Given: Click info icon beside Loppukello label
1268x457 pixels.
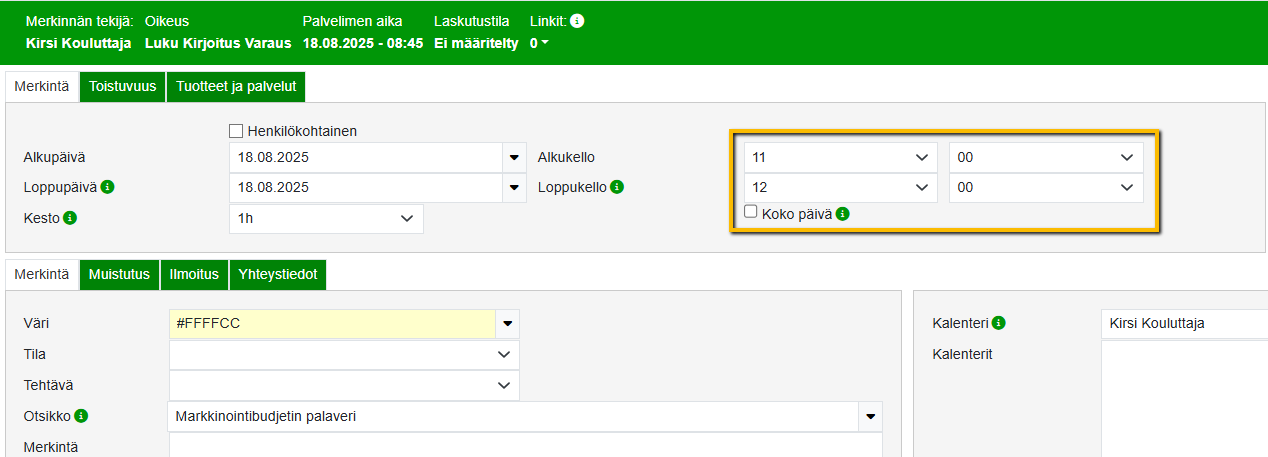Looking at the screenshot, I should click(617, 187).
